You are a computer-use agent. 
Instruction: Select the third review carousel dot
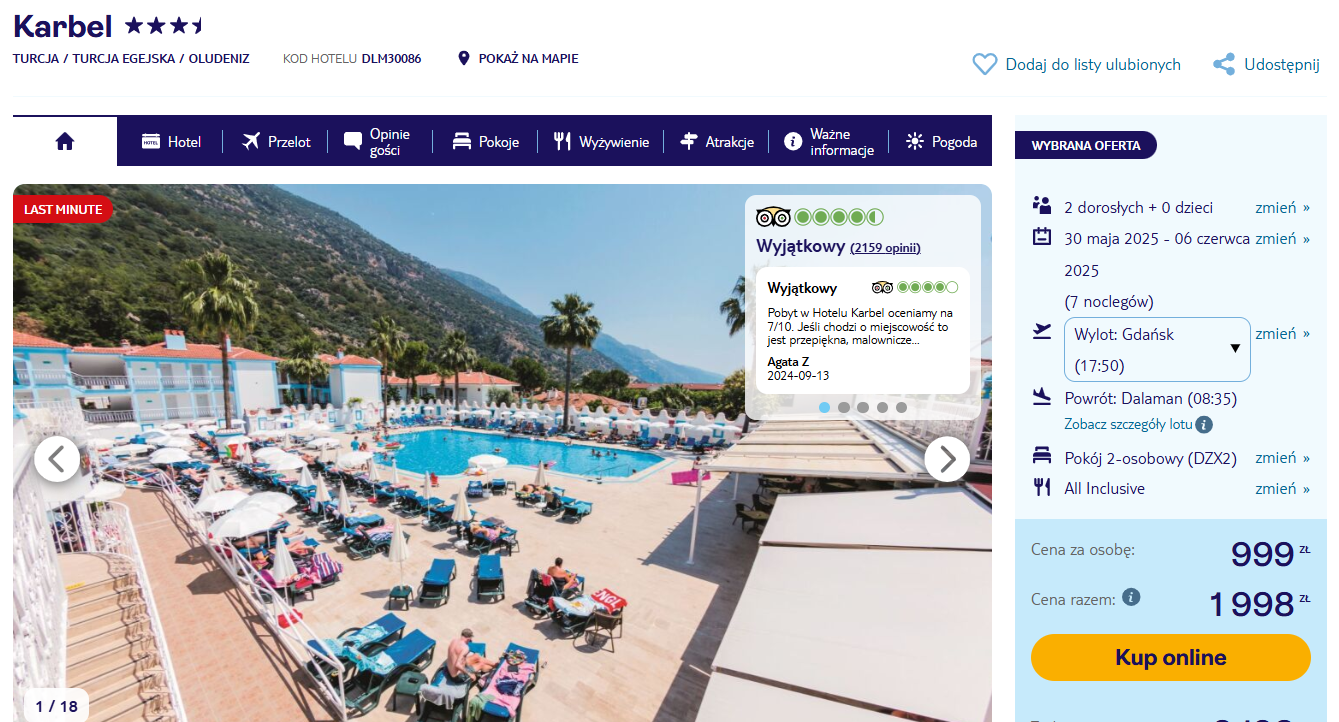863,407
